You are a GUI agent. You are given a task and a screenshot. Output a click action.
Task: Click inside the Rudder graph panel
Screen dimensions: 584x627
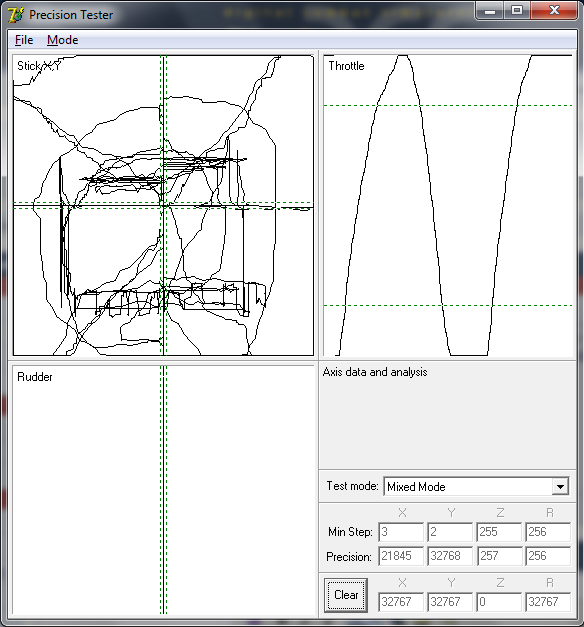point(163,489)
